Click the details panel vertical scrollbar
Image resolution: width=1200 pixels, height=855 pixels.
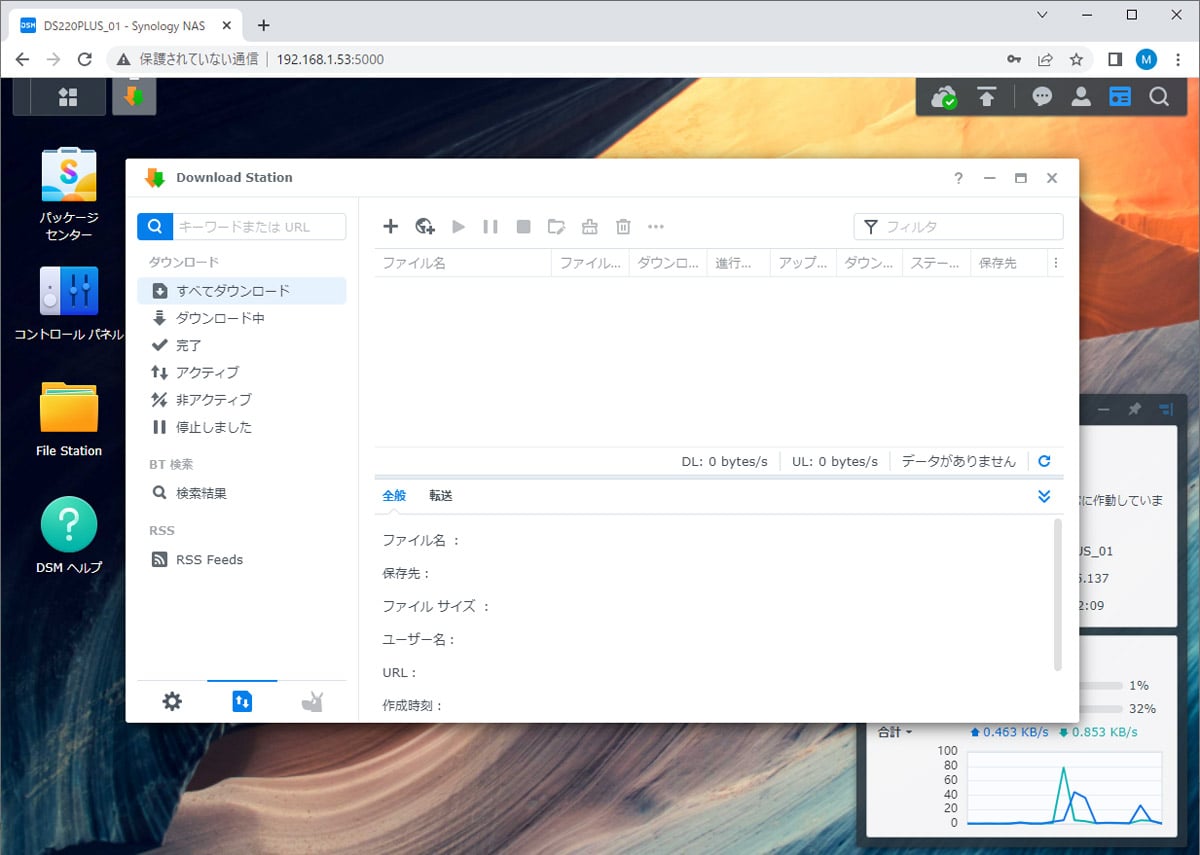(x=1058, y=595)
